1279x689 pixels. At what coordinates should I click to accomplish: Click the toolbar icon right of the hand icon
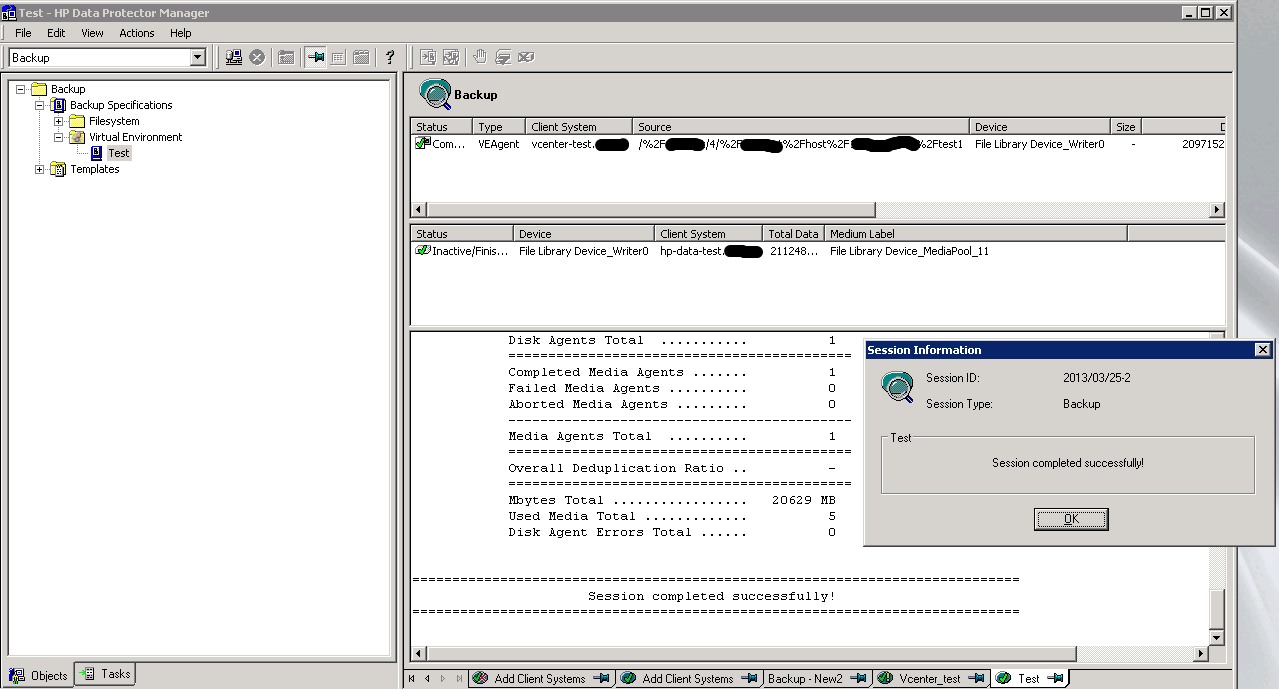coord(503,57)
